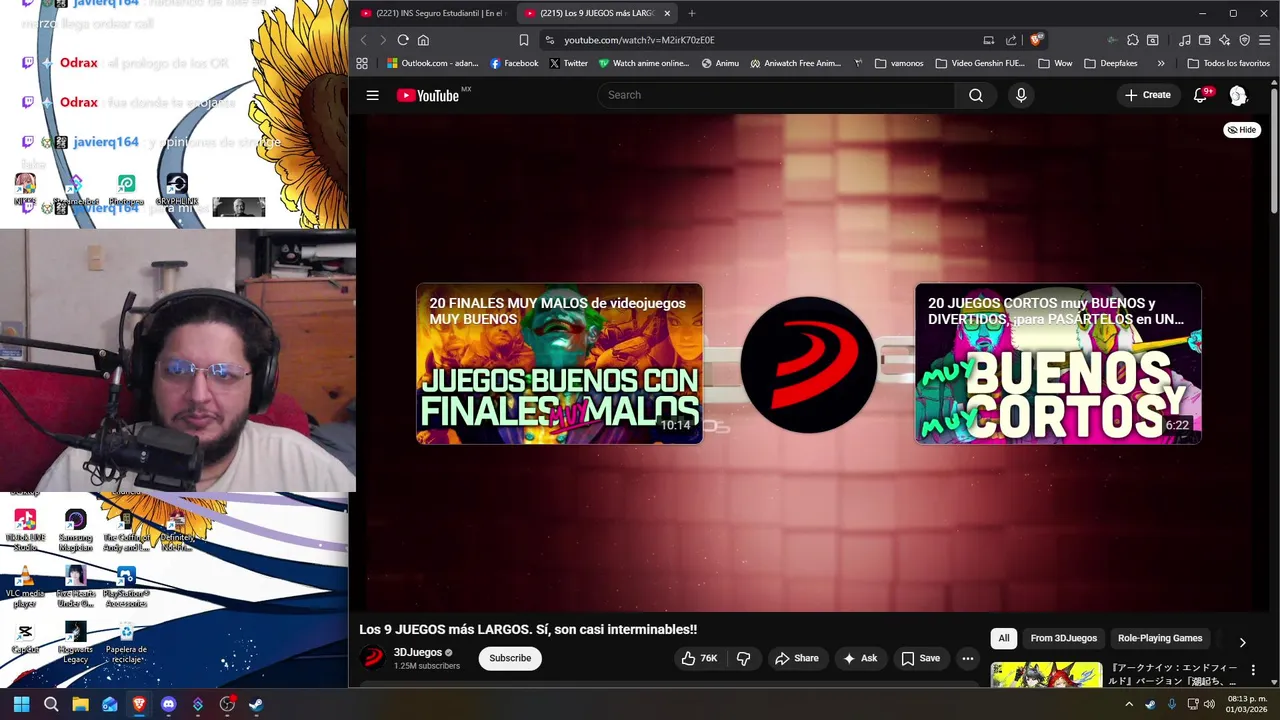
Task: Open the Outlook taskbar icon
Action: point(110,704)
